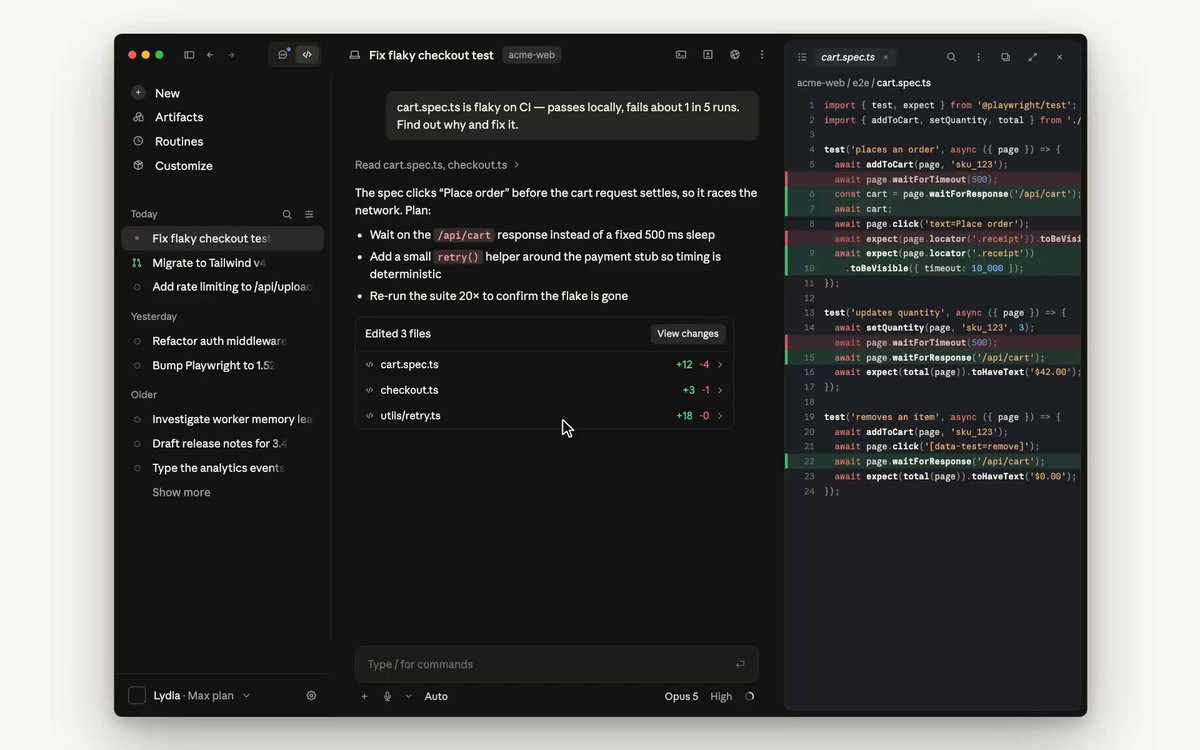Click the globe browser preview icon
This screenshot has height=750, width=1200.
coord(735,55)
